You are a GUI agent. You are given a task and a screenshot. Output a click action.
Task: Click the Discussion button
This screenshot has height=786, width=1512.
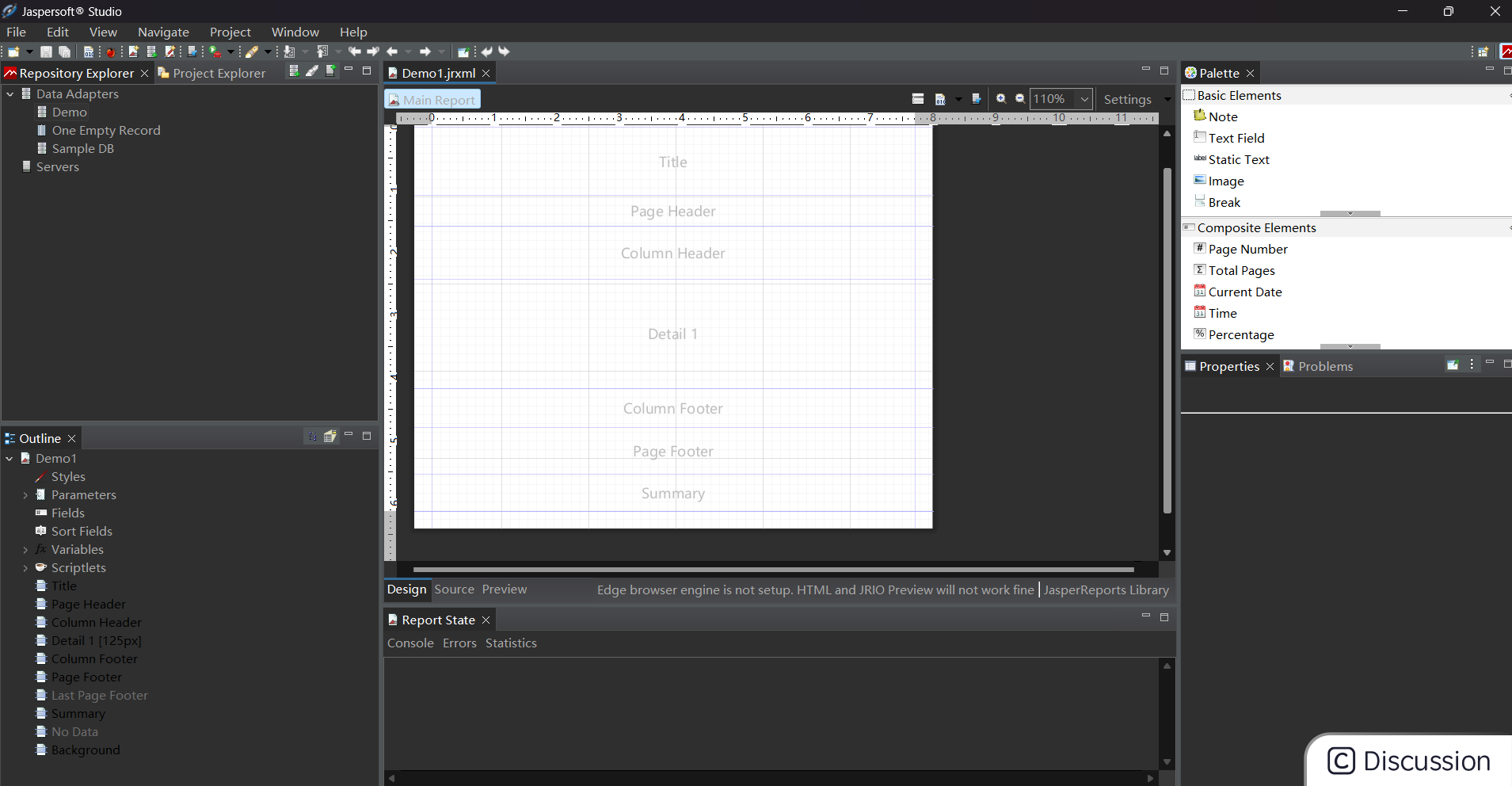pos(1410,761)
